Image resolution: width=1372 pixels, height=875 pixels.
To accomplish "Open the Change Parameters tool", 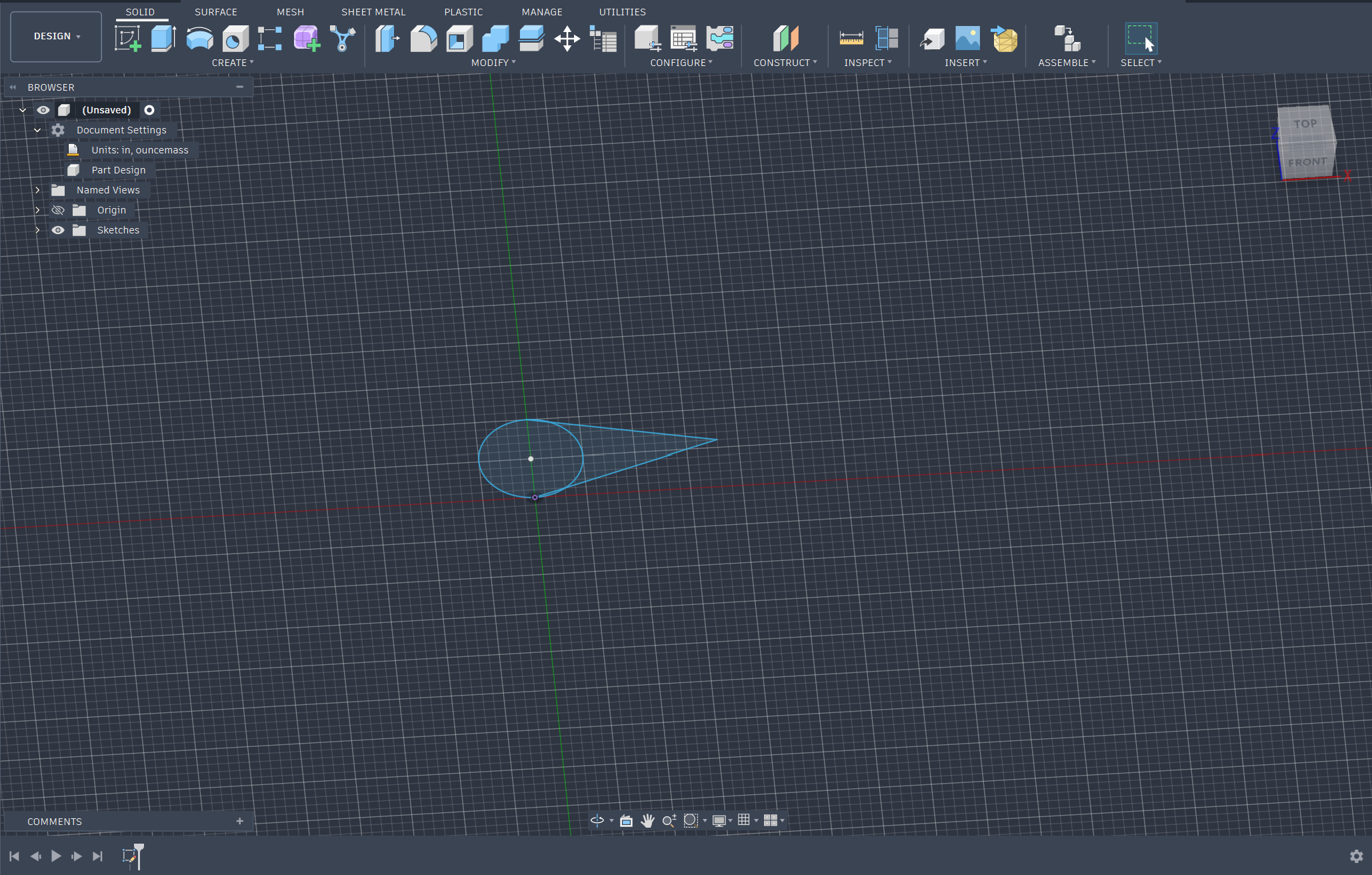I will pos(603,39).
